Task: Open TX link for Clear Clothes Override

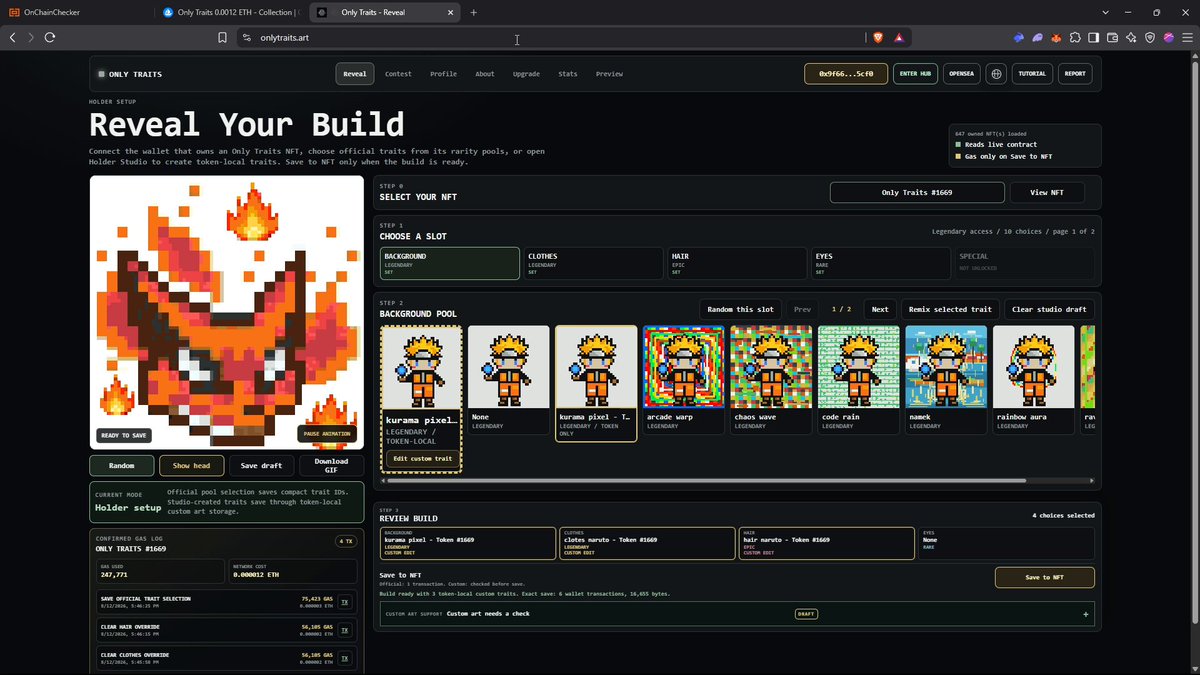Action: [344, 658]
